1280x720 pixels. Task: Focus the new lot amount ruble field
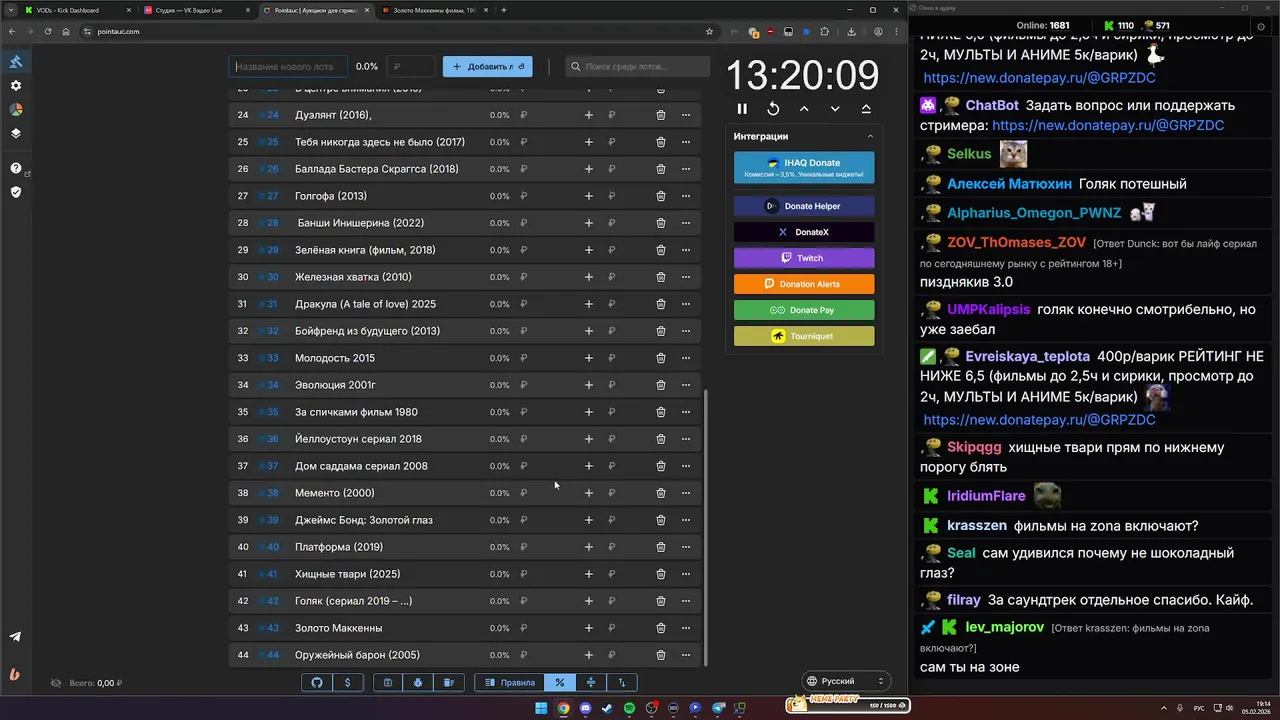click(411, 67)
